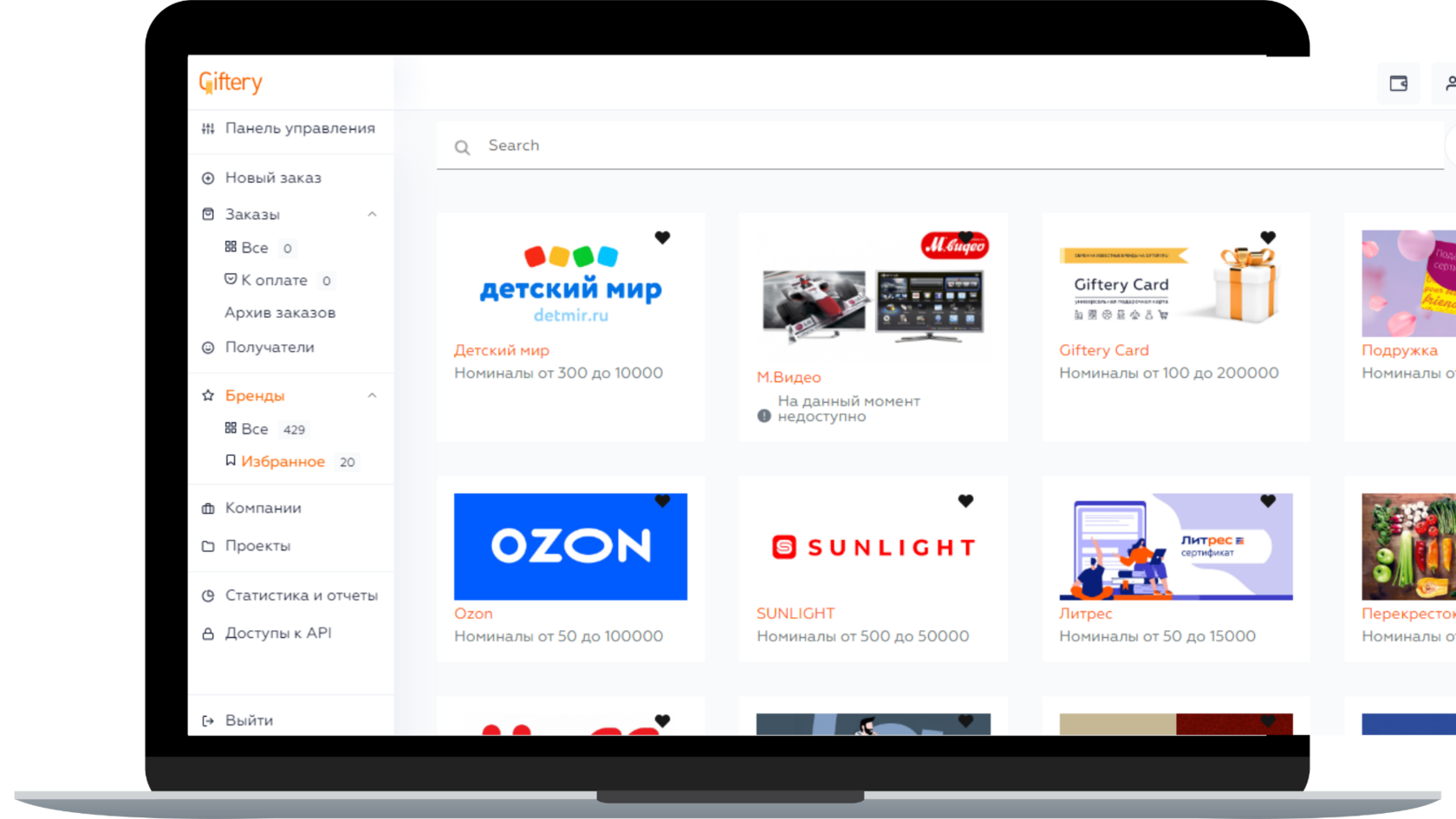
Task: Click Выйти to log out
Action: 249,720
